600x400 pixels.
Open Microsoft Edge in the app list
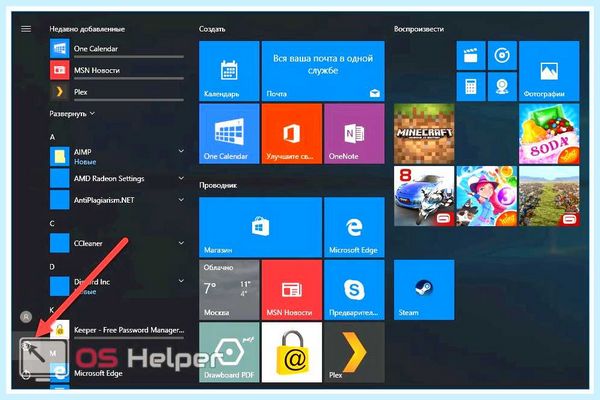click(x=117, y=373)
